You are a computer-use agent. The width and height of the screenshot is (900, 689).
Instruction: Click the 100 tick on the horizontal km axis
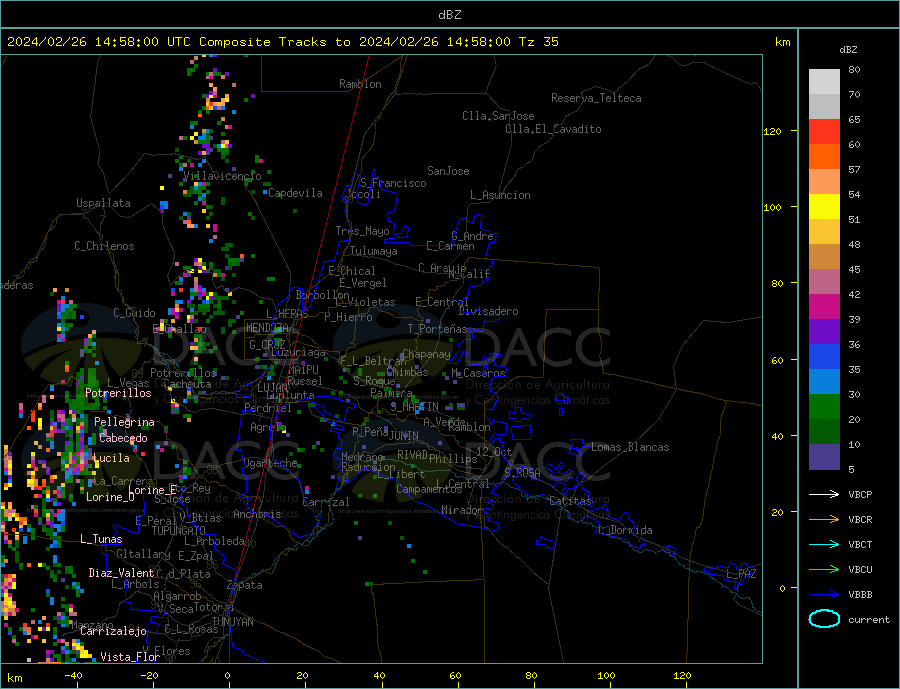click(x=606, y=676)
